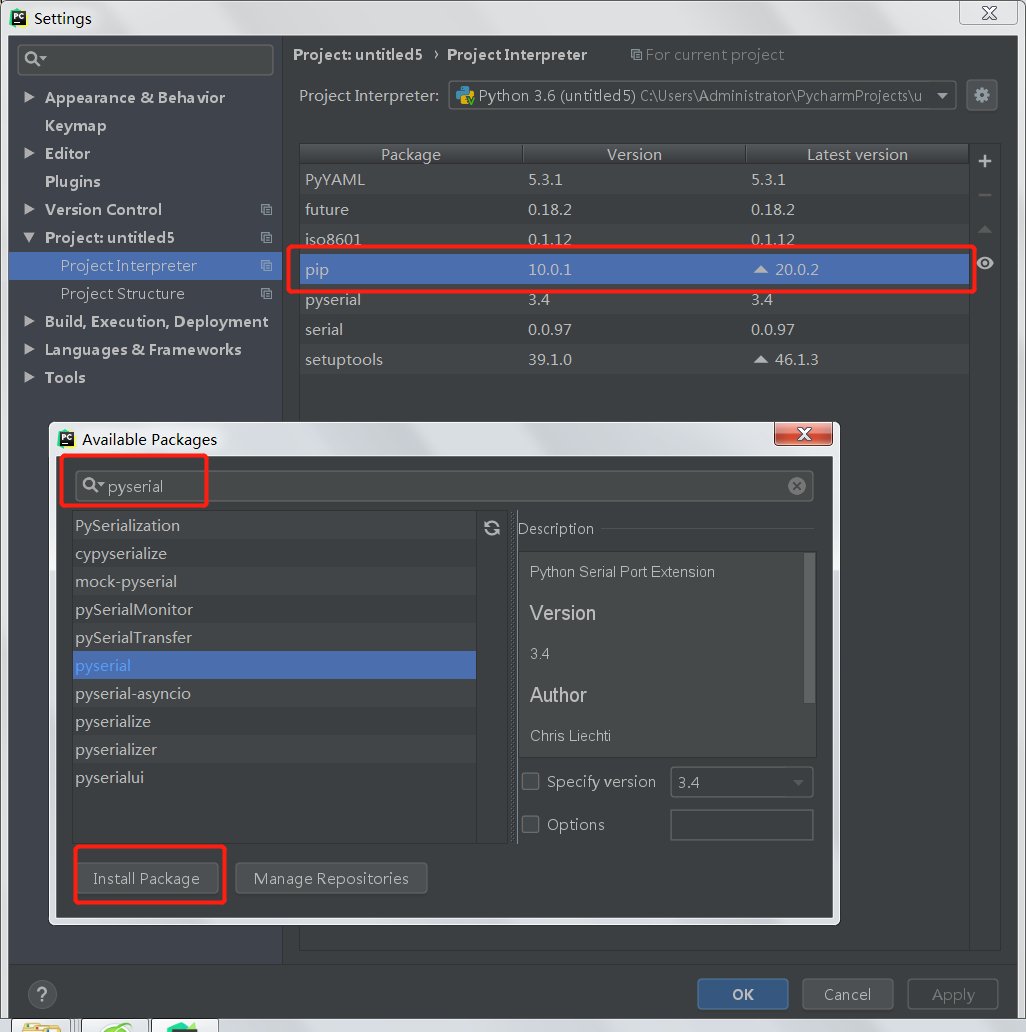The width and height of the screenshot is (1026, 1032).
Task: Select the serial package row
Action: tap(634, 330)
